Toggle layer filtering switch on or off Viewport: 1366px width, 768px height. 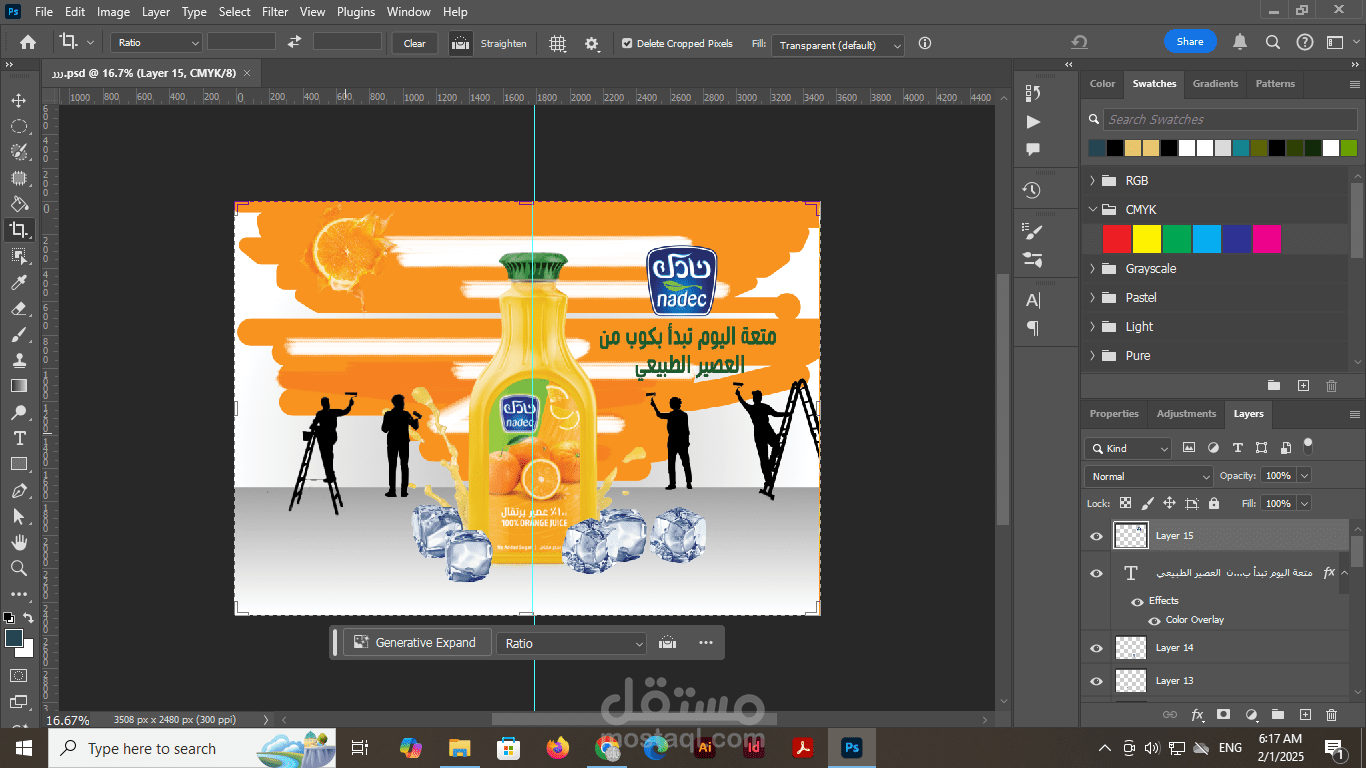[x=1307, y=446]
